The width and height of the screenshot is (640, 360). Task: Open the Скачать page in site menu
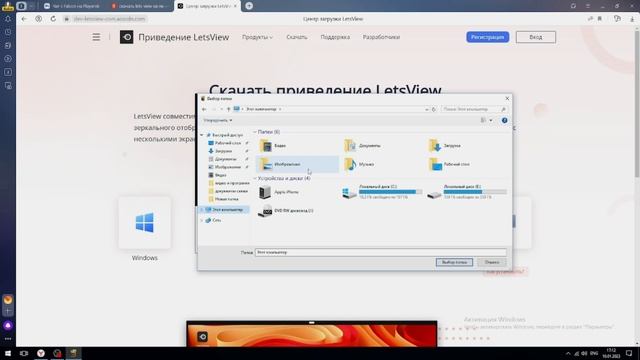[297, 37]
